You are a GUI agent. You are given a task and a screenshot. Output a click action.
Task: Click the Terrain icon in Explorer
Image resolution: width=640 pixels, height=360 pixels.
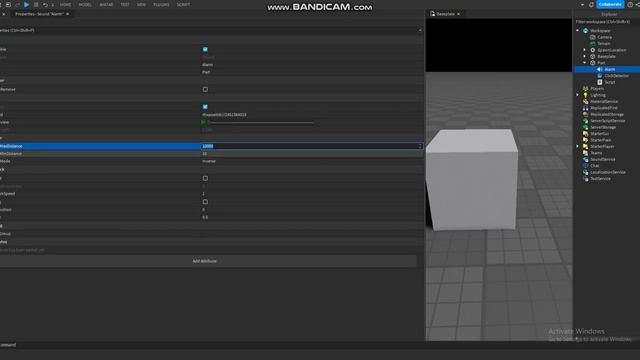[x=593, y=44]
